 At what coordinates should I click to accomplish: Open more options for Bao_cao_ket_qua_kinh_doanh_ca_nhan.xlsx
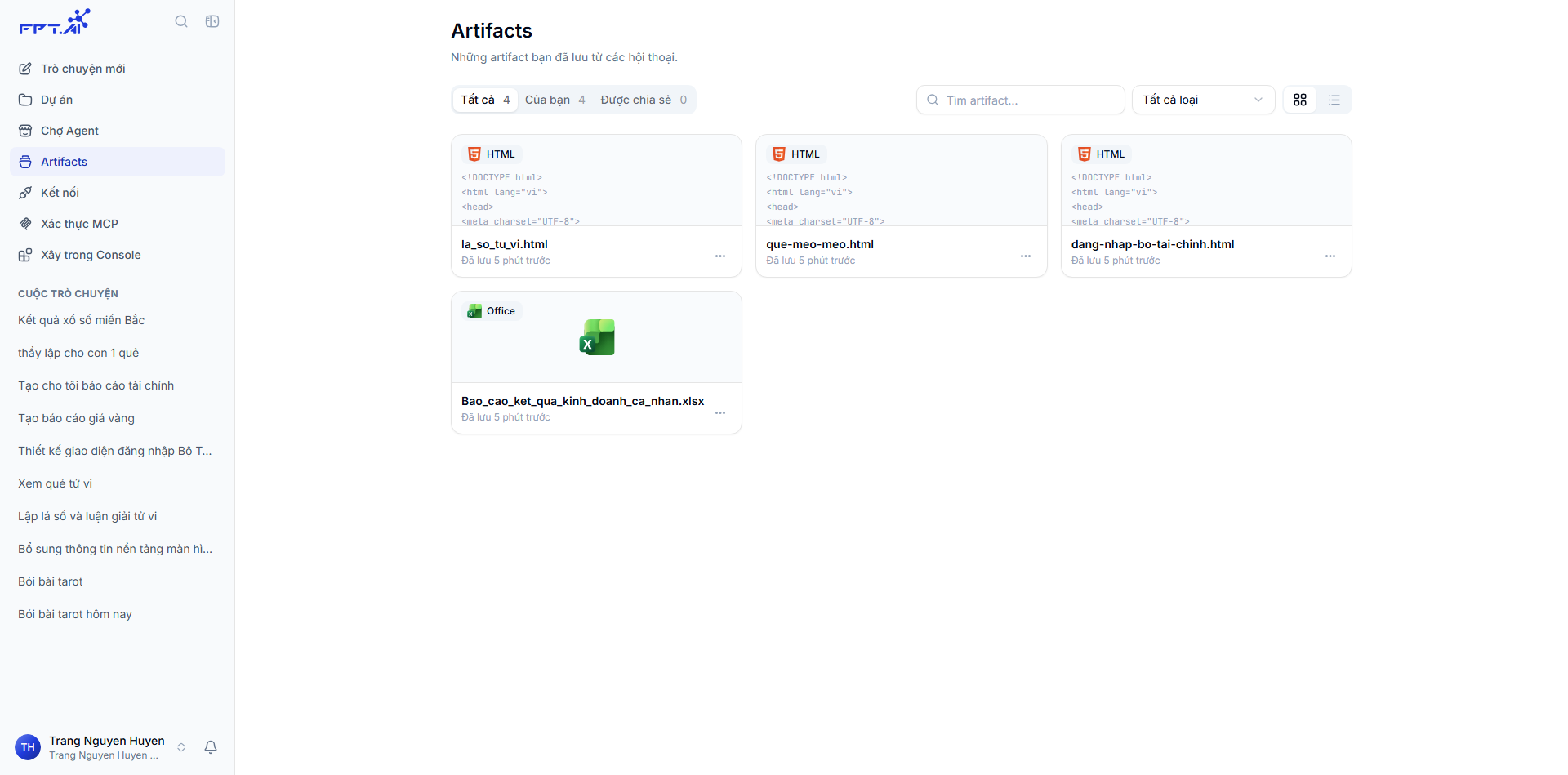coord(720,413)
